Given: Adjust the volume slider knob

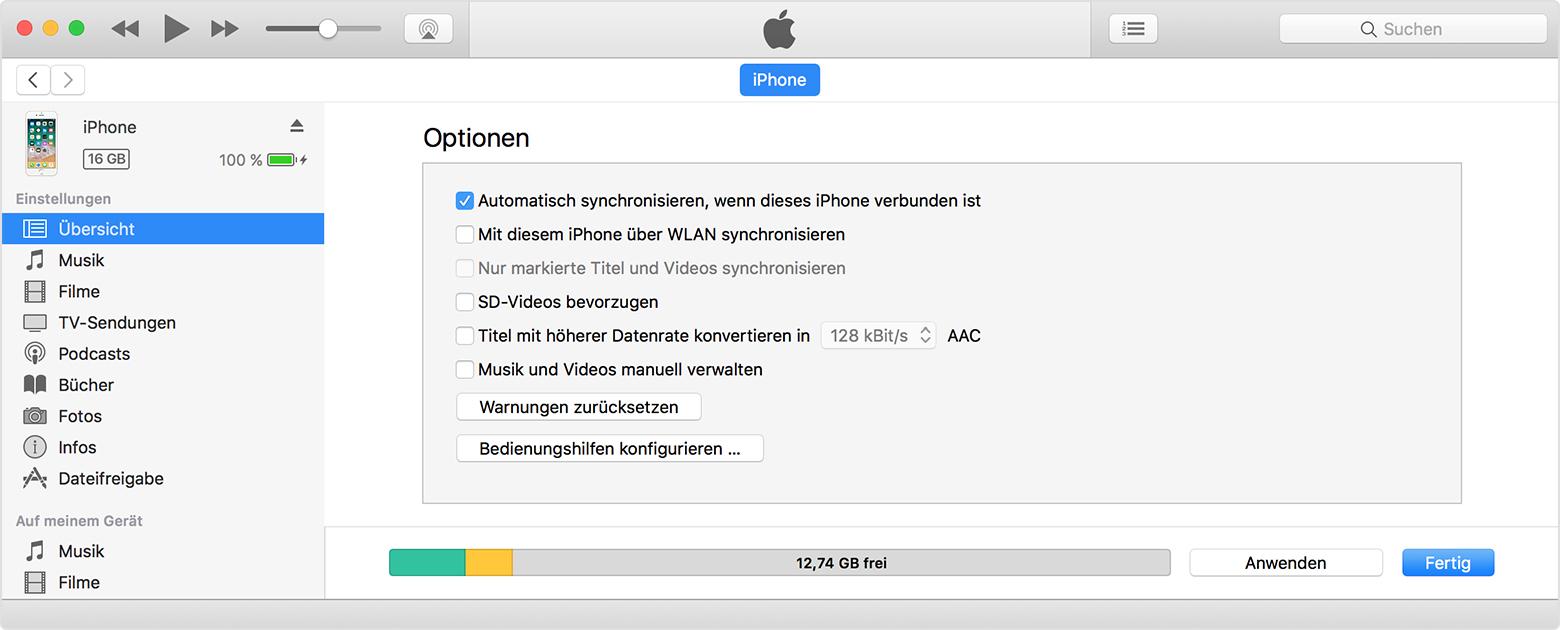Looking at the screenshot, I should pyautogui.click(x=327, y=29).
